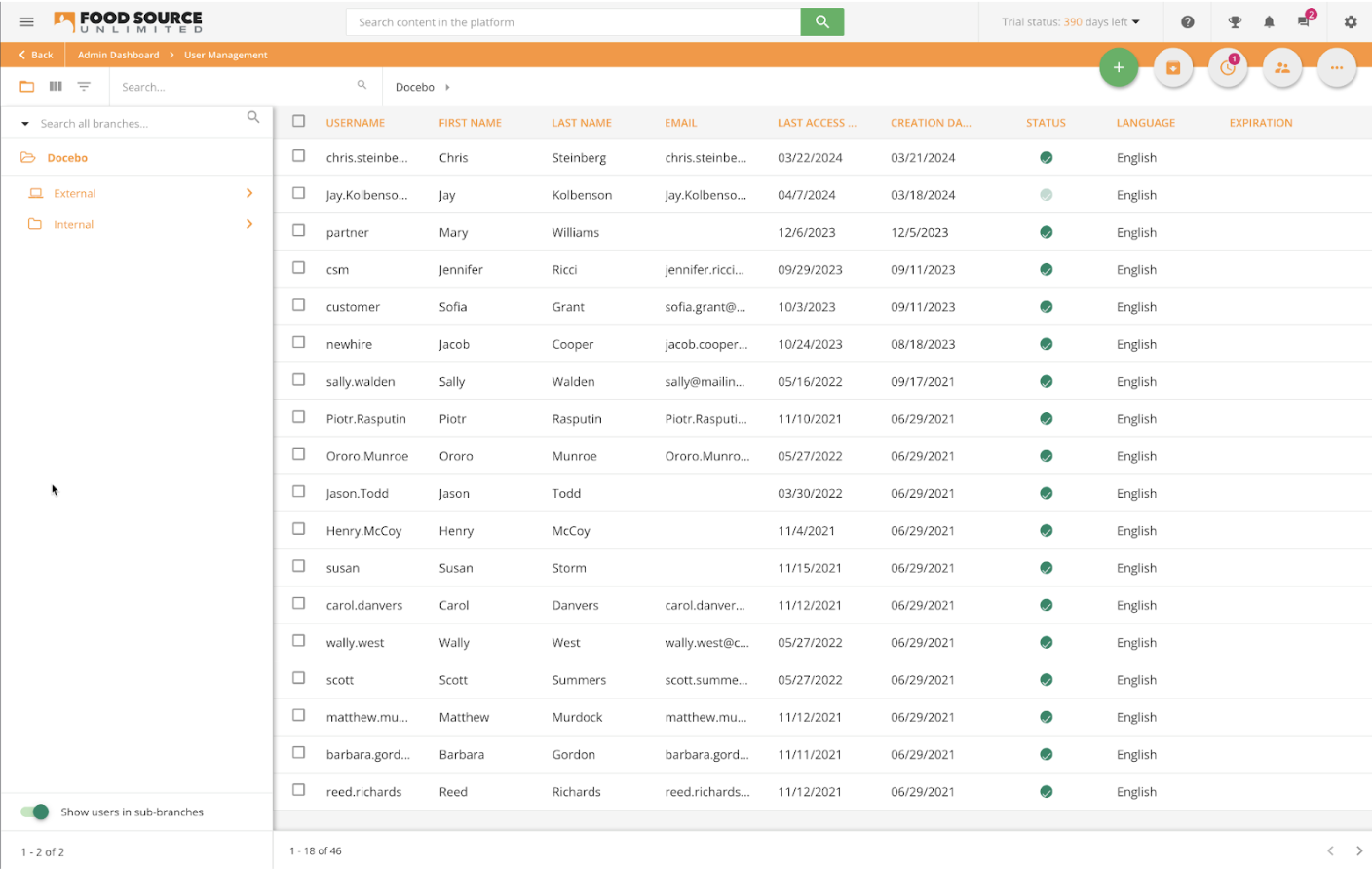Open the messages chat icon with badge
The height and width of the screenshot is (869, 1372).
point(1305,20)
